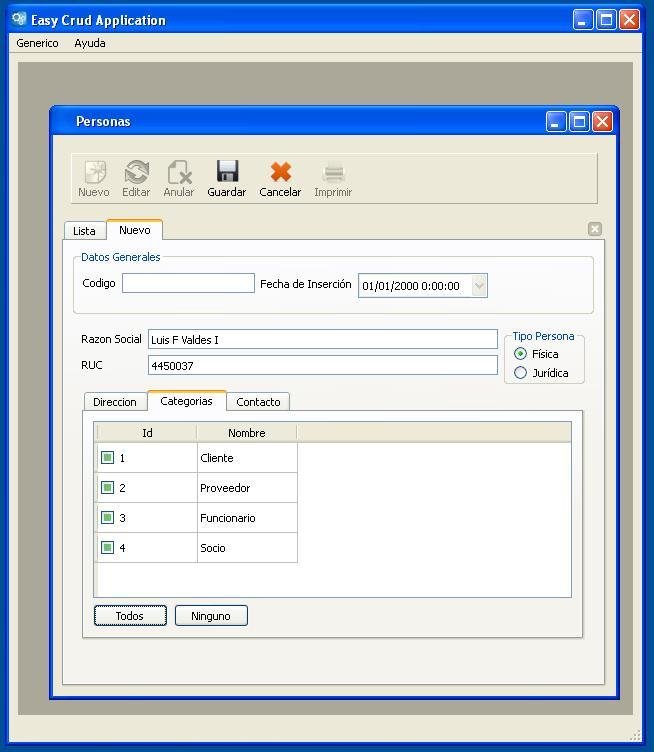Minimize the Personas window

(556, 122)
